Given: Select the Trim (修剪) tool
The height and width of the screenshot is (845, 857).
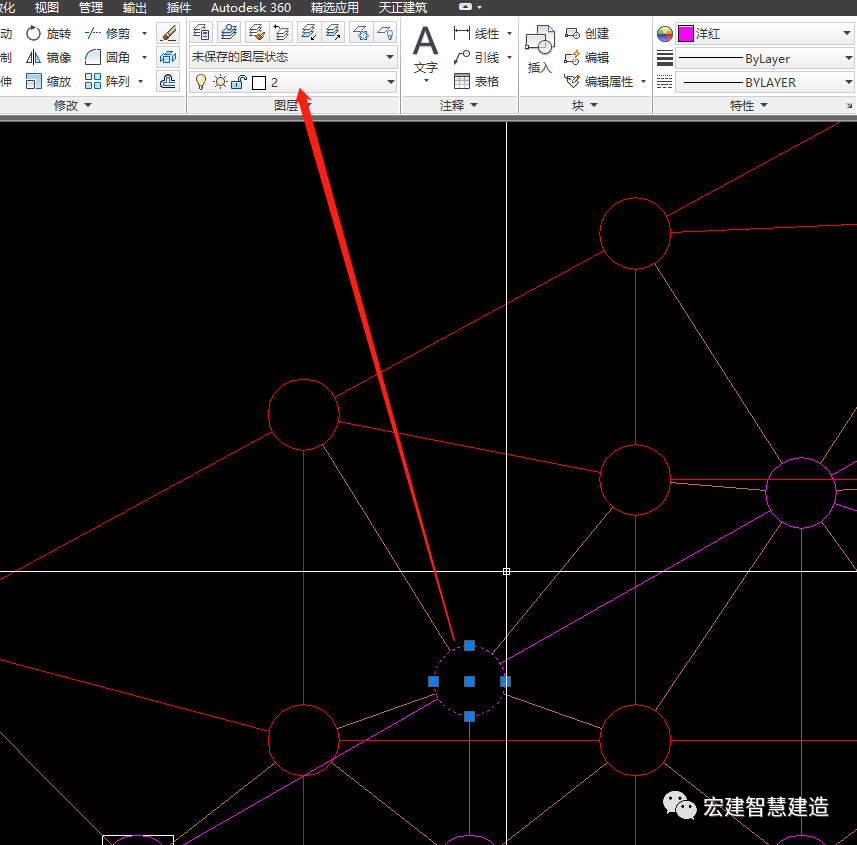Looking at the screenshot, I should pos(108,33).
